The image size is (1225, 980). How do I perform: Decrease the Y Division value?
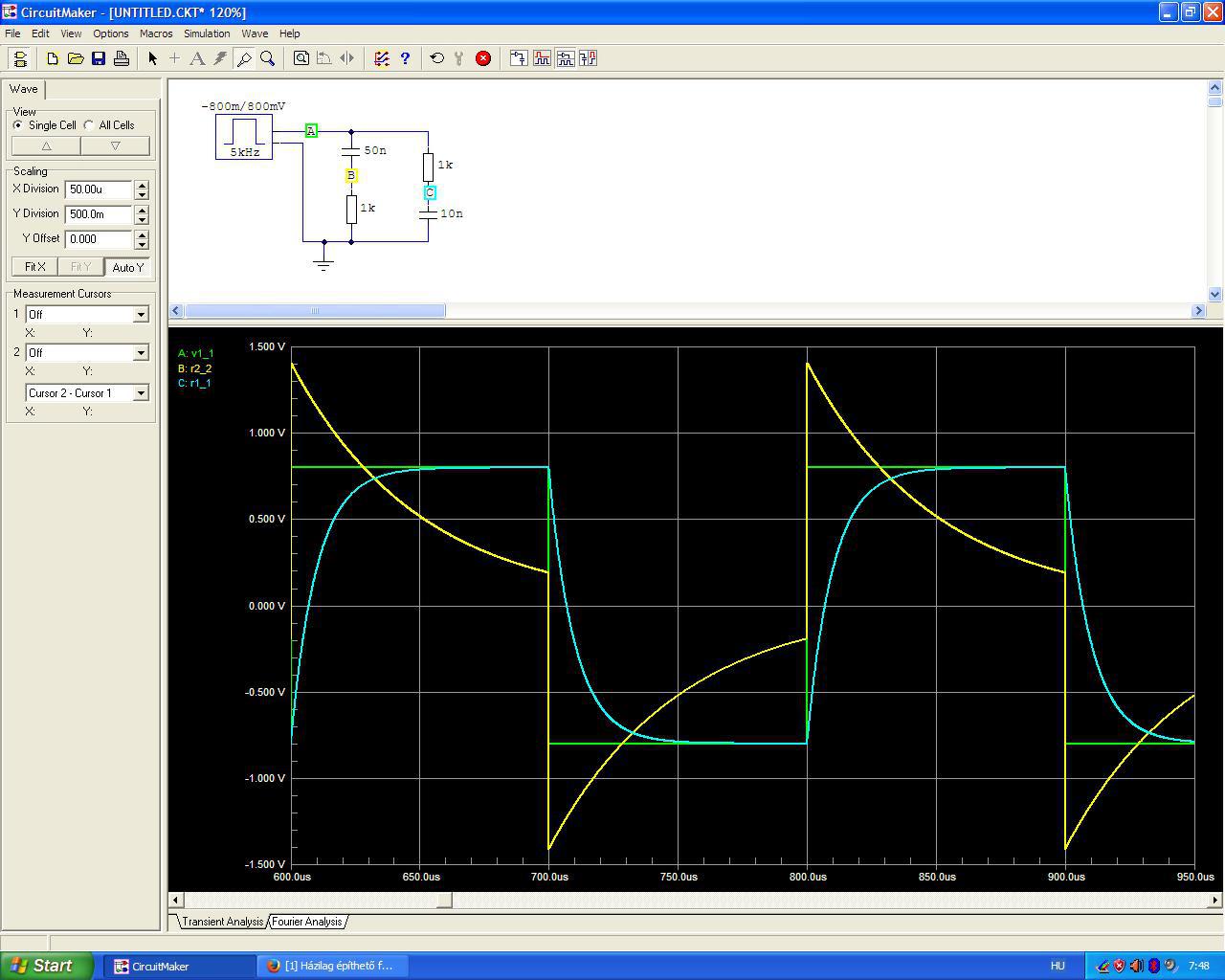pos(142,219)
